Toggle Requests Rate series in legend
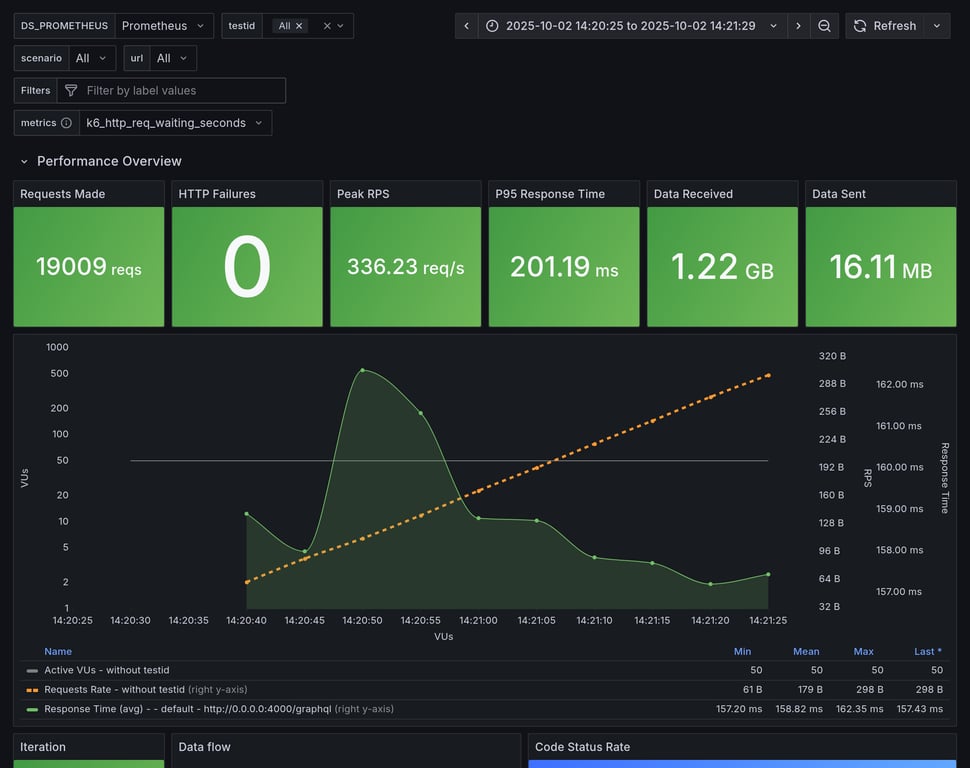Viewport: 970px width, 768px height. coord(114,689)
